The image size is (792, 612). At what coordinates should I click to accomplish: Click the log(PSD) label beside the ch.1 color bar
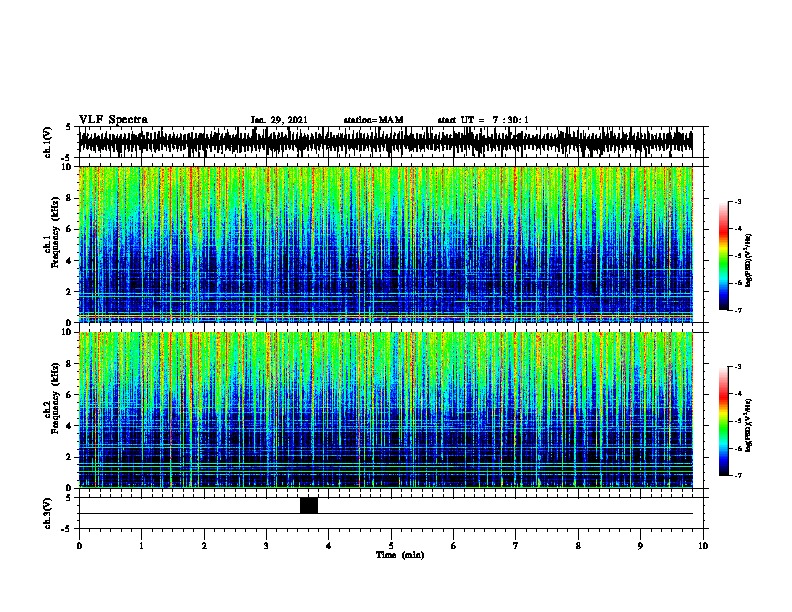(x=749, y=261)
